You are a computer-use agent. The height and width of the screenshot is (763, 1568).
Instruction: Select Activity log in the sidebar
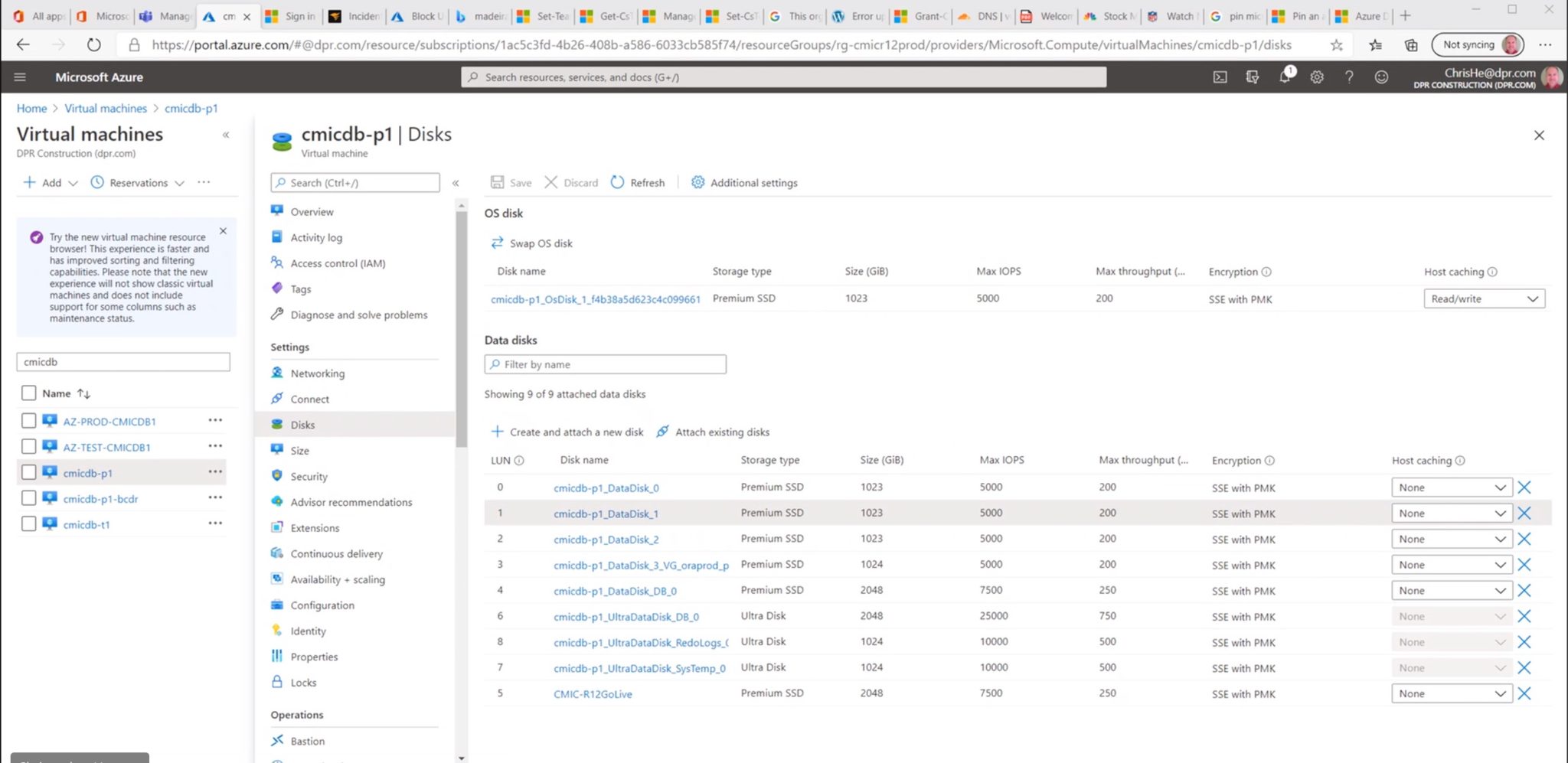click(315, 237)
